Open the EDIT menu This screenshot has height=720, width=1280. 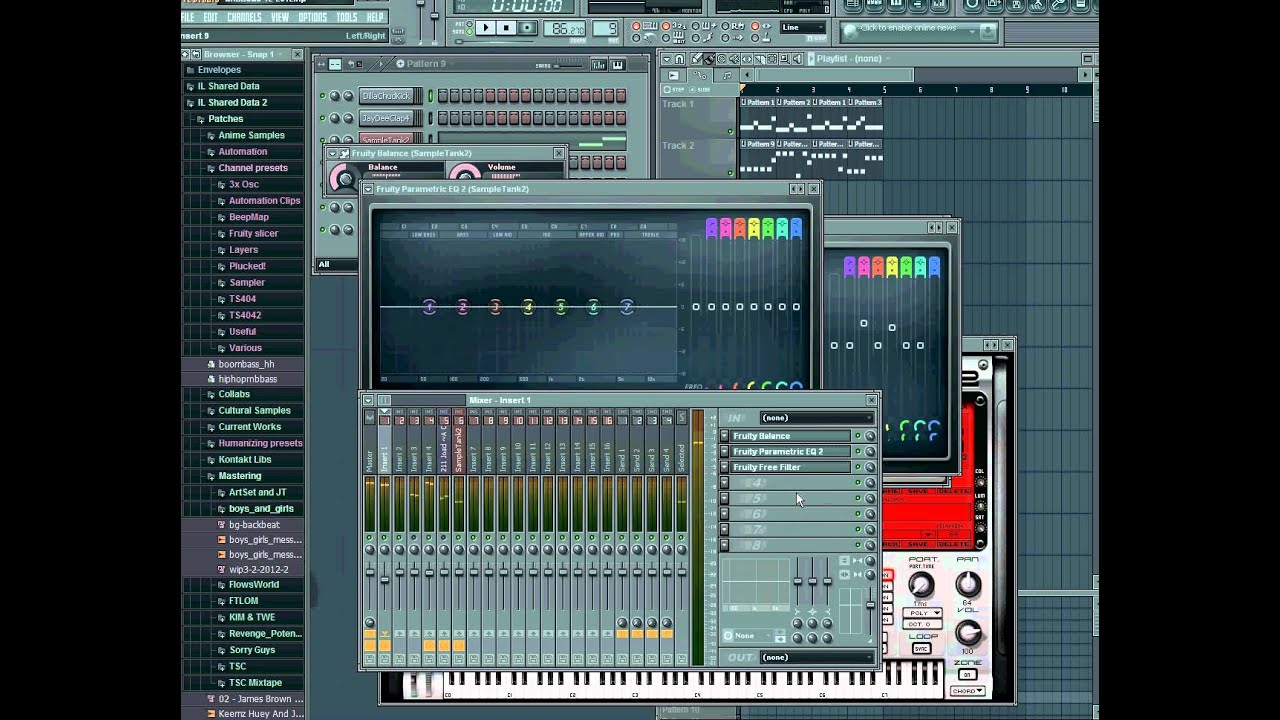(x=210, y=17)
